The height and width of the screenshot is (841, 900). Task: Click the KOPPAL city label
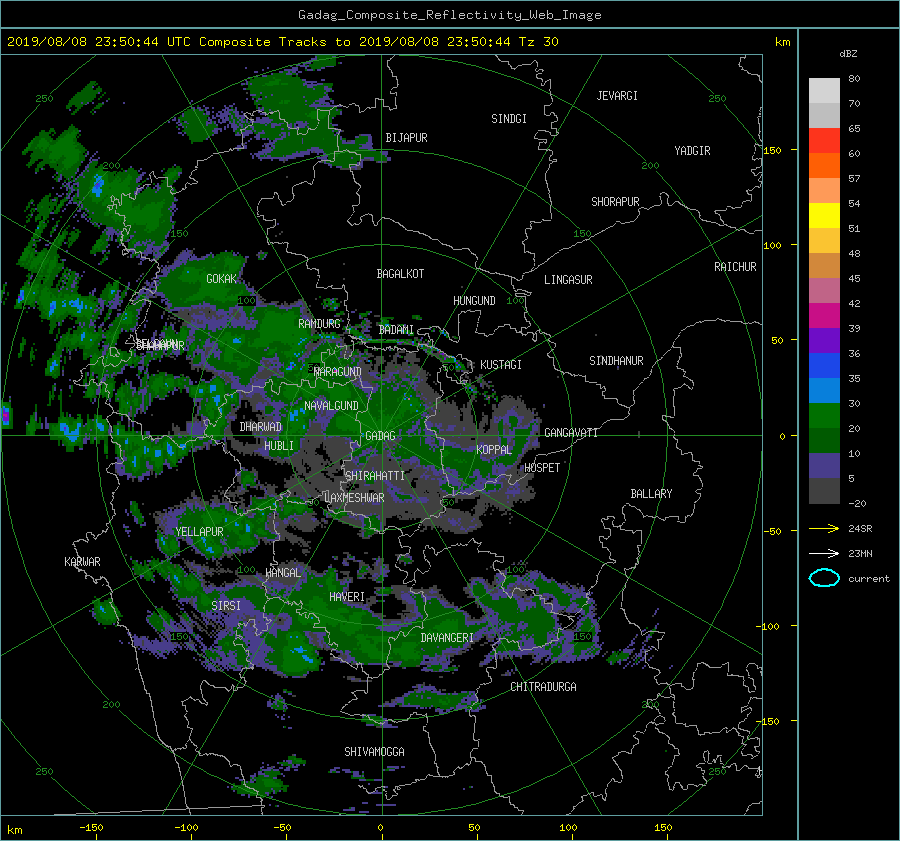click(494, 450)
